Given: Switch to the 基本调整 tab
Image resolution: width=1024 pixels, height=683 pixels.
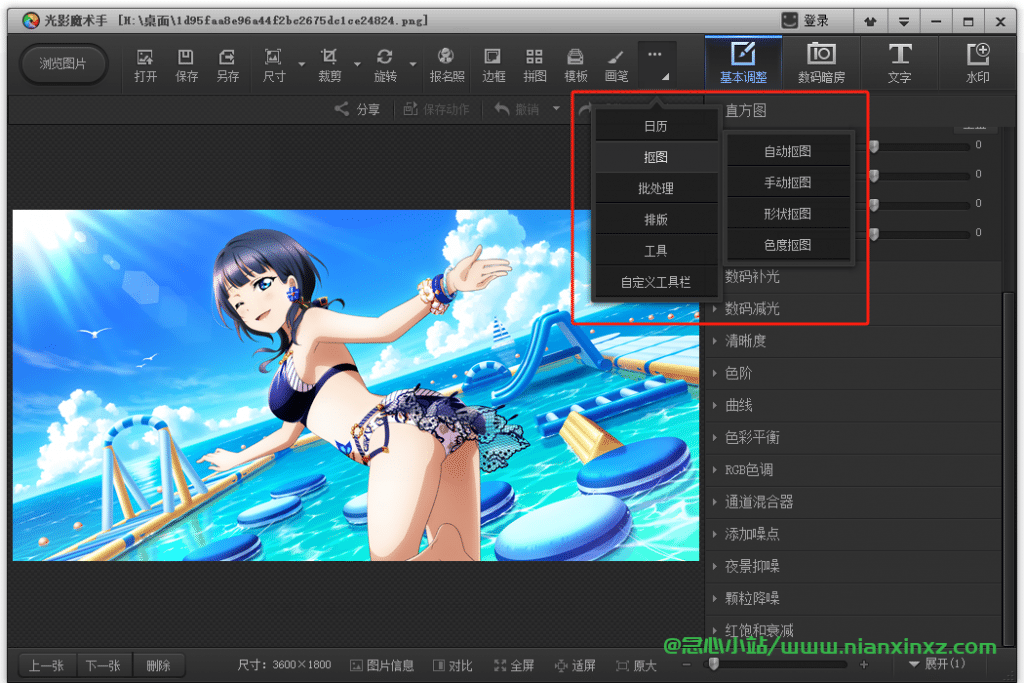Looking at the screenshot, I should click(743, 63).
